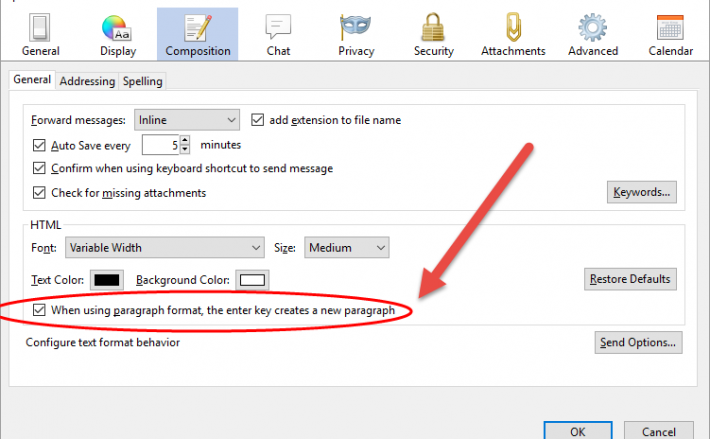Open the Attachments paperclip pane
Viewport: 710px width, 439px height.
(x=513, y=35)
